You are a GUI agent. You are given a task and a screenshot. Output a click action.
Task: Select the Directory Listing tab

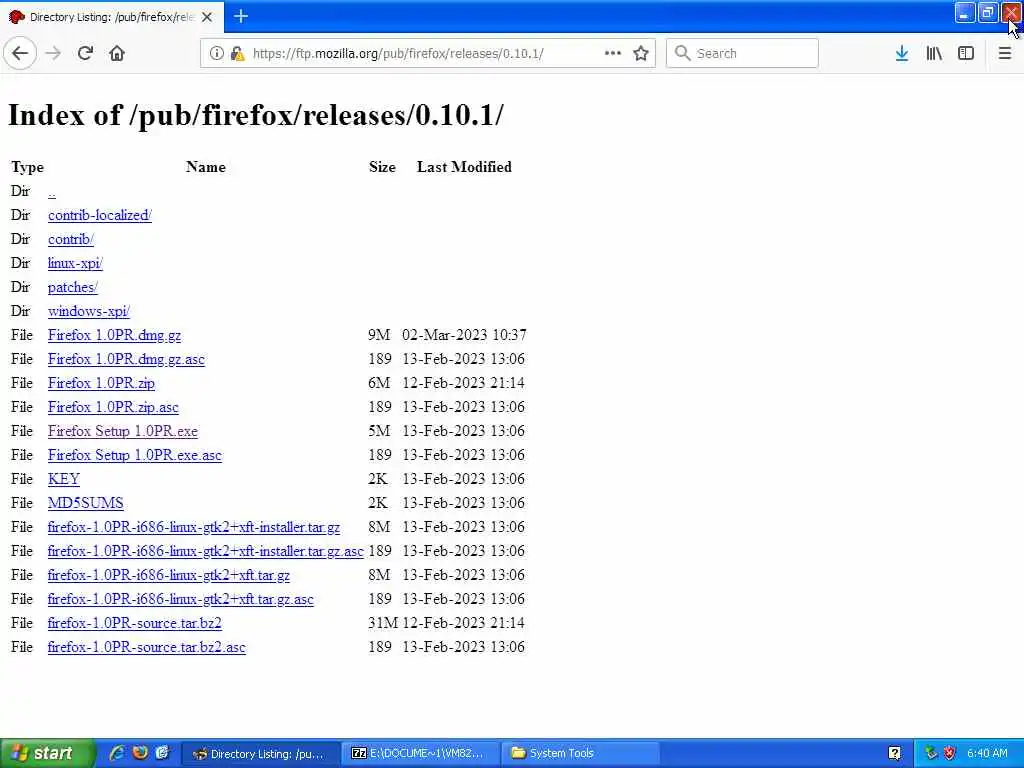coord(112,17)
